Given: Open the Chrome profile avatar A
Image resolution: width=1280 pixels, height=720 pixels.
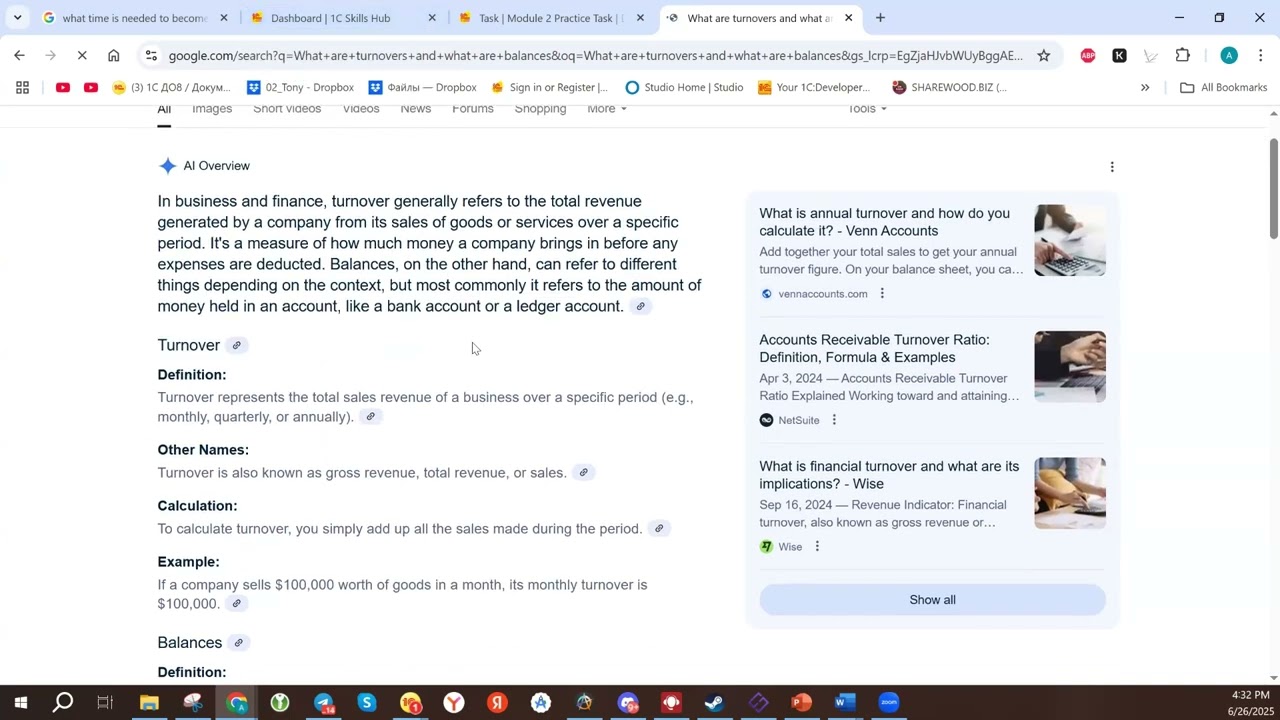Looking at the screenshot, I should (x=1229, y=56).
